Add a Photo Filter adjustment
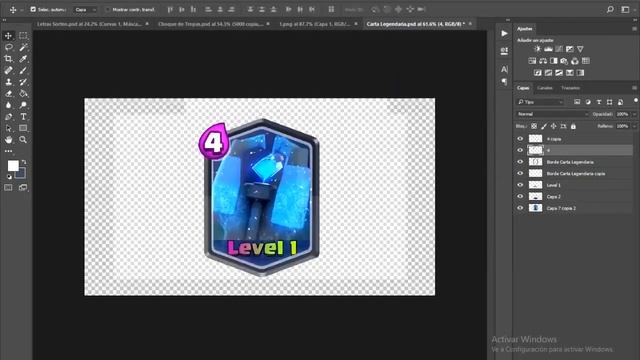640x360 pixels. point(564,61)
